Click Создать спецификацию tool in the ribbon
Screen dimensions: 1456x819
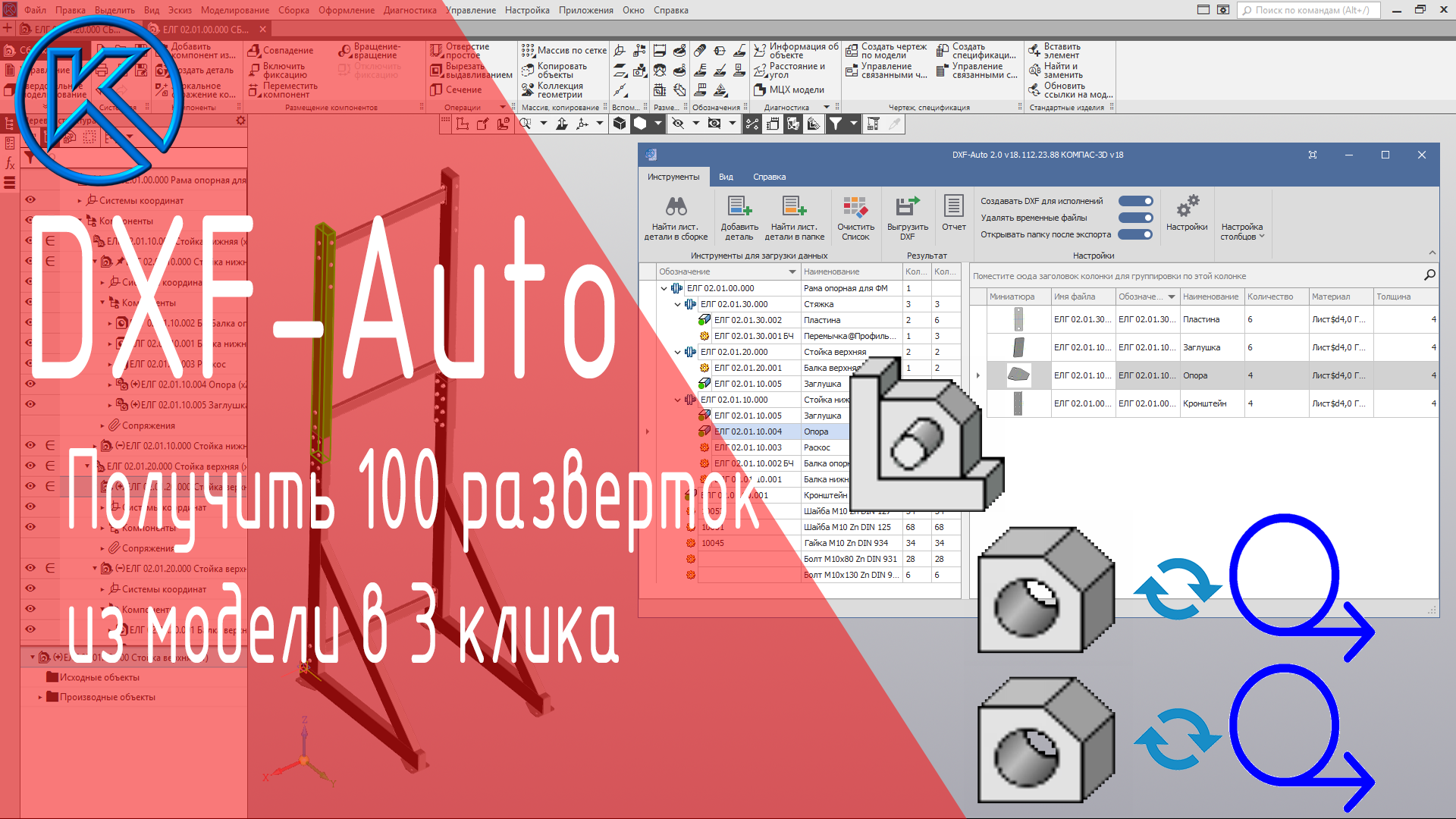pyautogui.click(x=977, y=51)
